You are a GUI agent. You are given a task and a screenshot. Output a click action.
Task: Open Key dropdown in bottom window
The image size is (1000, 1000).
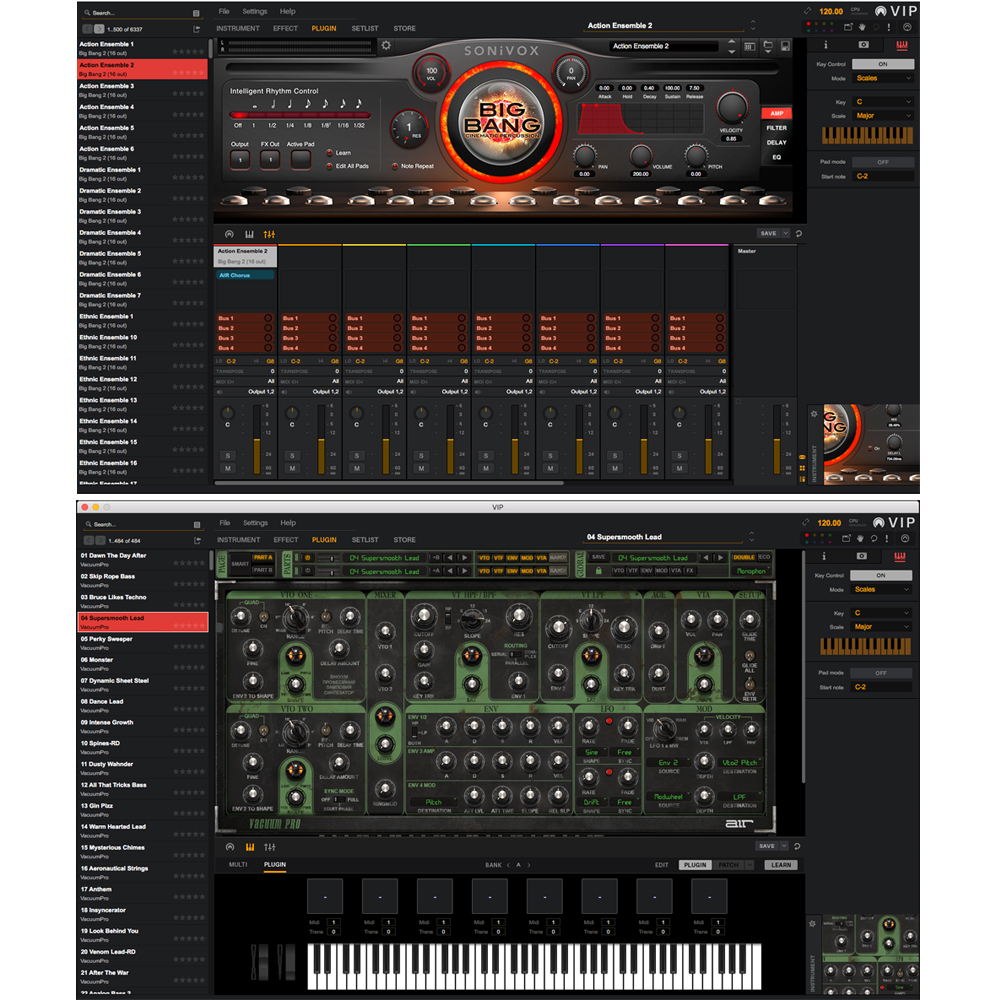coord(881,613)
